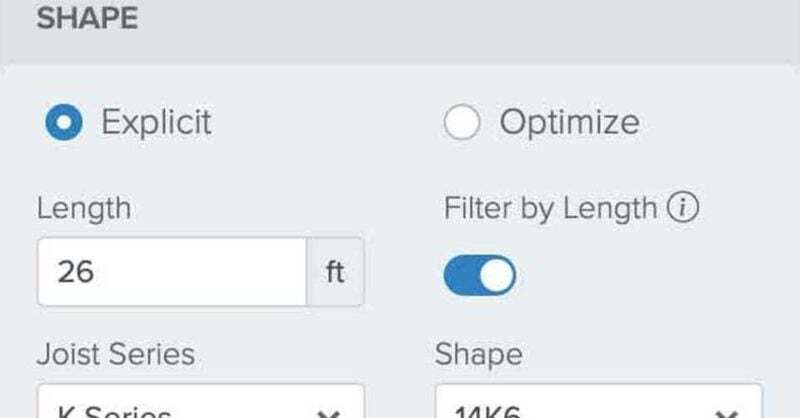Collapse the SHAPE section header
Viewport: 800px width, 418px height.
pos(87,20)
